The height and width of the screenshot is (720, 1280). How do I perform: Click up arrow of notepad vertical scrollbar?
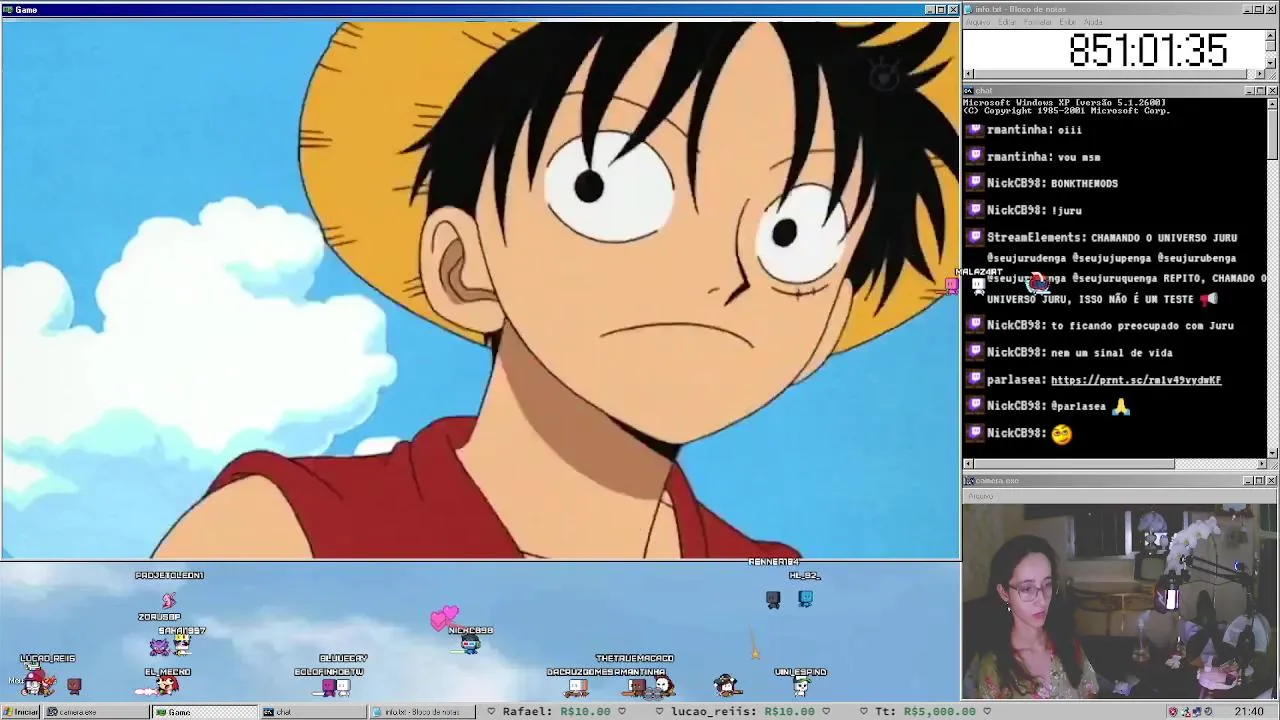pos(1270,35)
